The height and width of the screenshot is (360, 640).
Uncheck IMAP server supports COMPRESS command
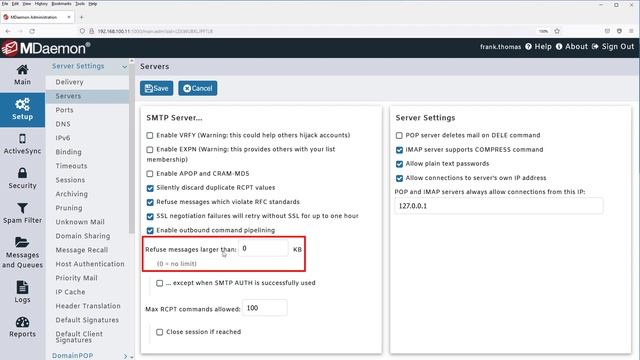399,150
